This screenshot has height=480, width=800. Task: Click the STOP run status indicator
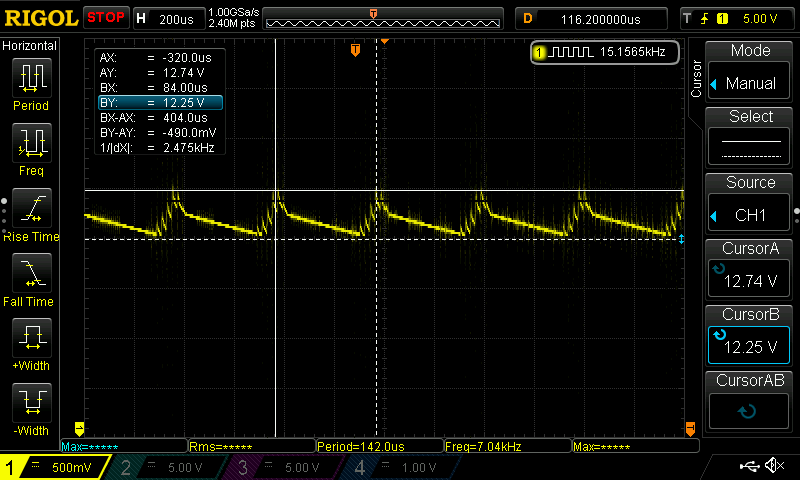(106, 18)
